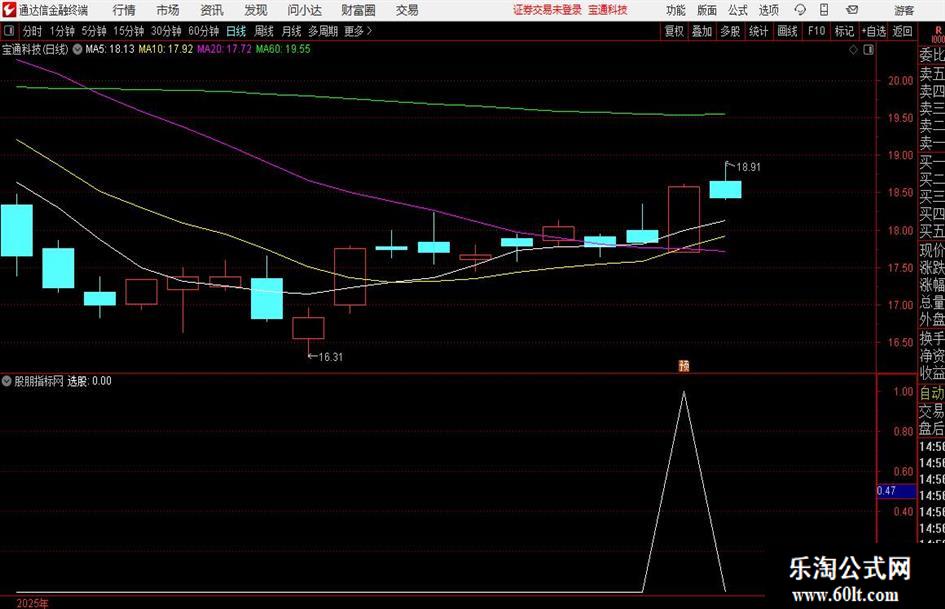This screenshot has height=609, width=945.
Task: Switch to the 1分钟 period tab
Action: tap(62, 31)
